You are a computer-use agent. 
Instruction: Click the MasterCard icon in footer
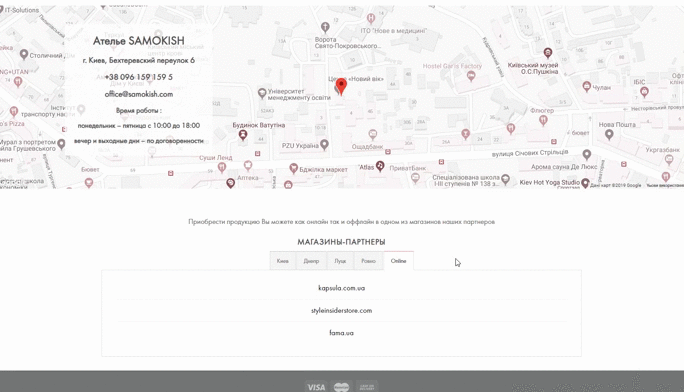[342, 387]
